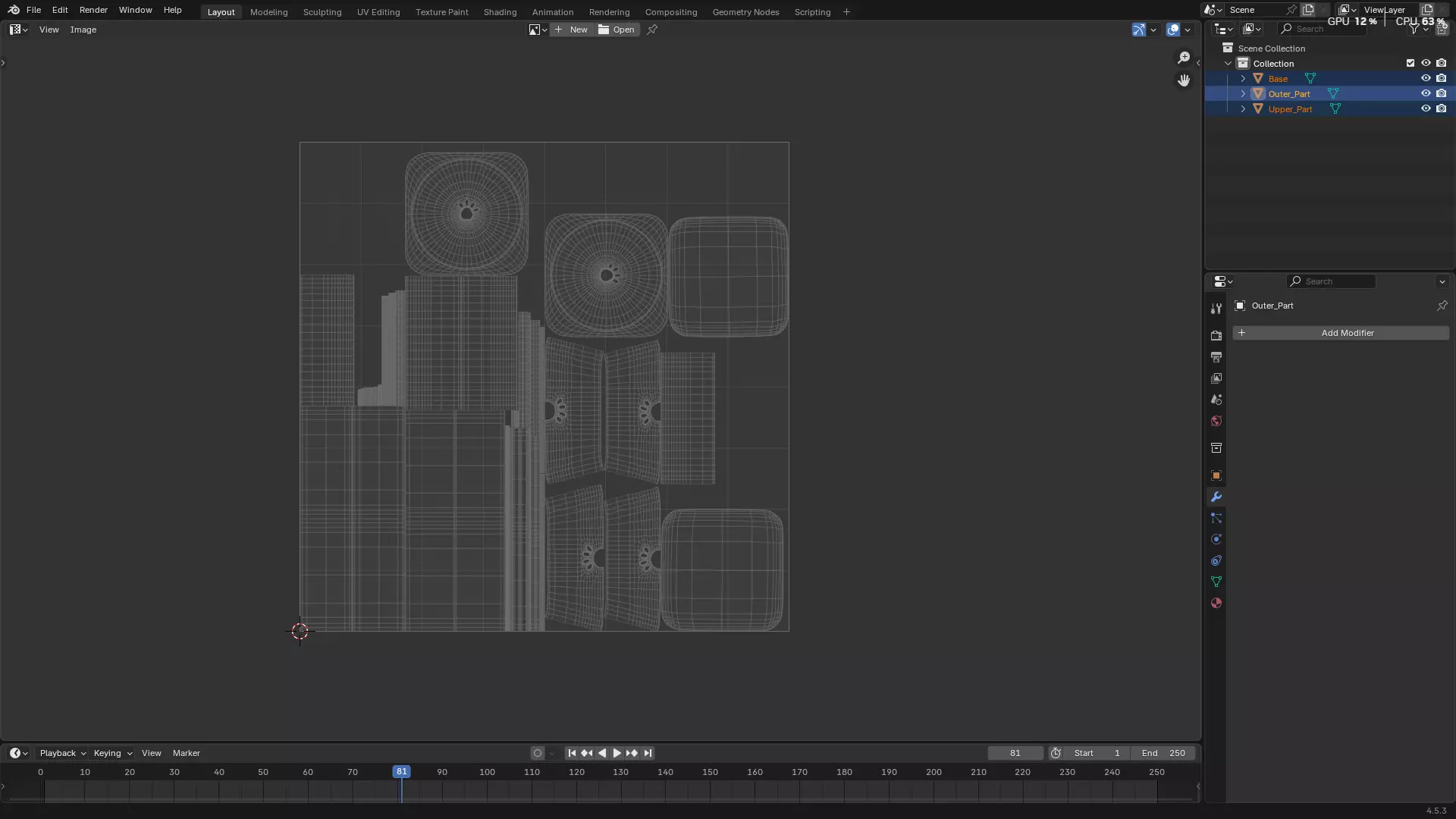Expand the Outer_Part tree item

pos(1243,94)
